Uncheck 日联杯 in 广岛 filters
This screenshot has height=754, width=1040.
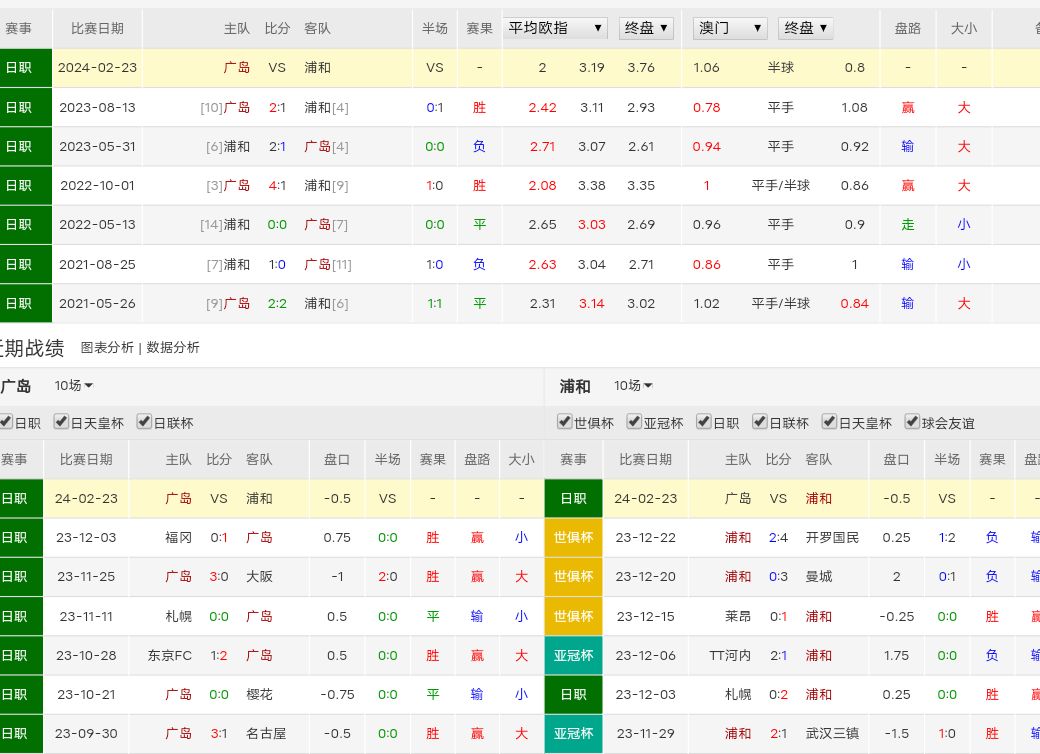tap(144, 422)
